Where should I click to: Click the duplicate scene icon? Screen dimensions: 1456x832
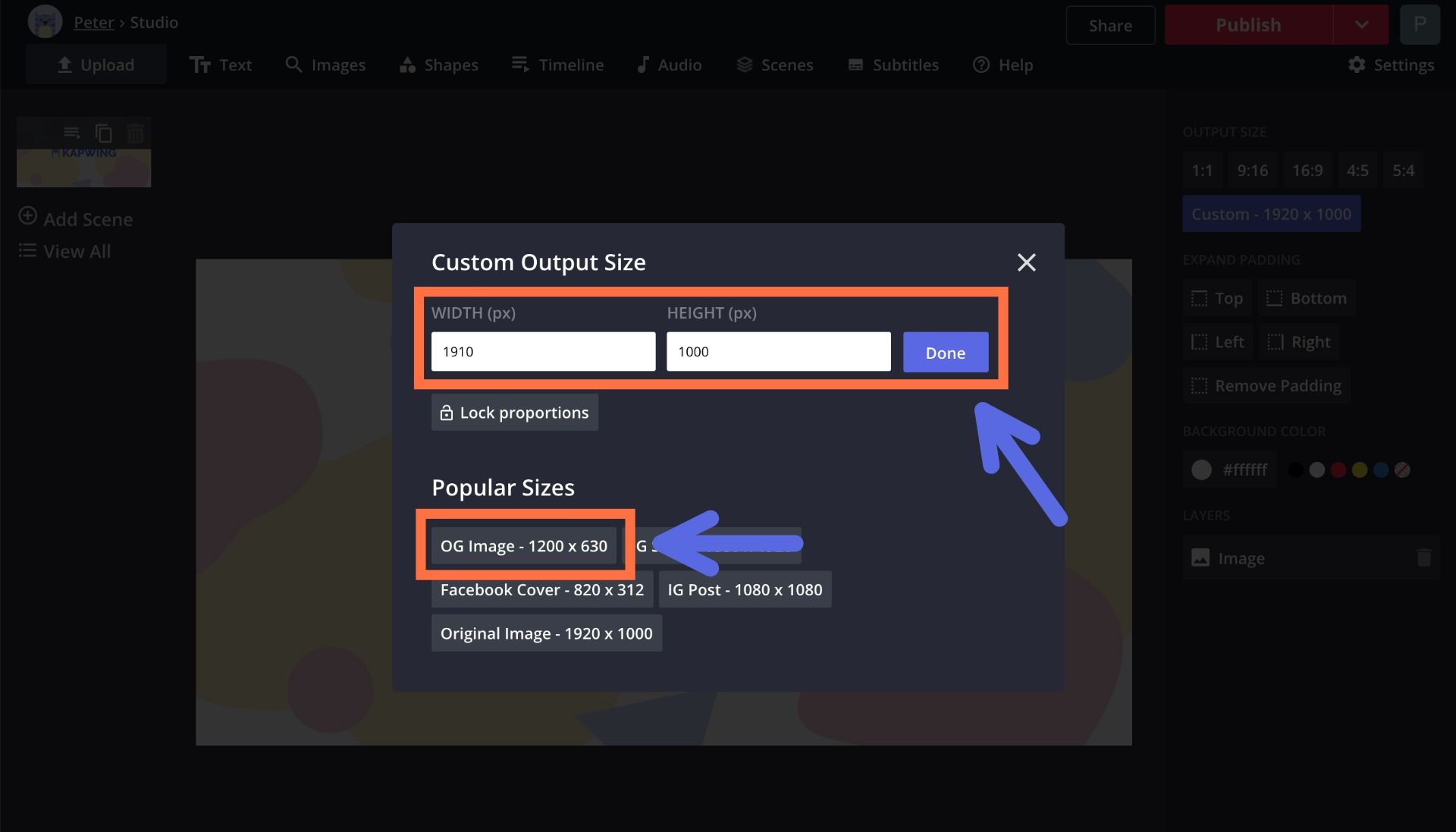click(x=104, y=133)
